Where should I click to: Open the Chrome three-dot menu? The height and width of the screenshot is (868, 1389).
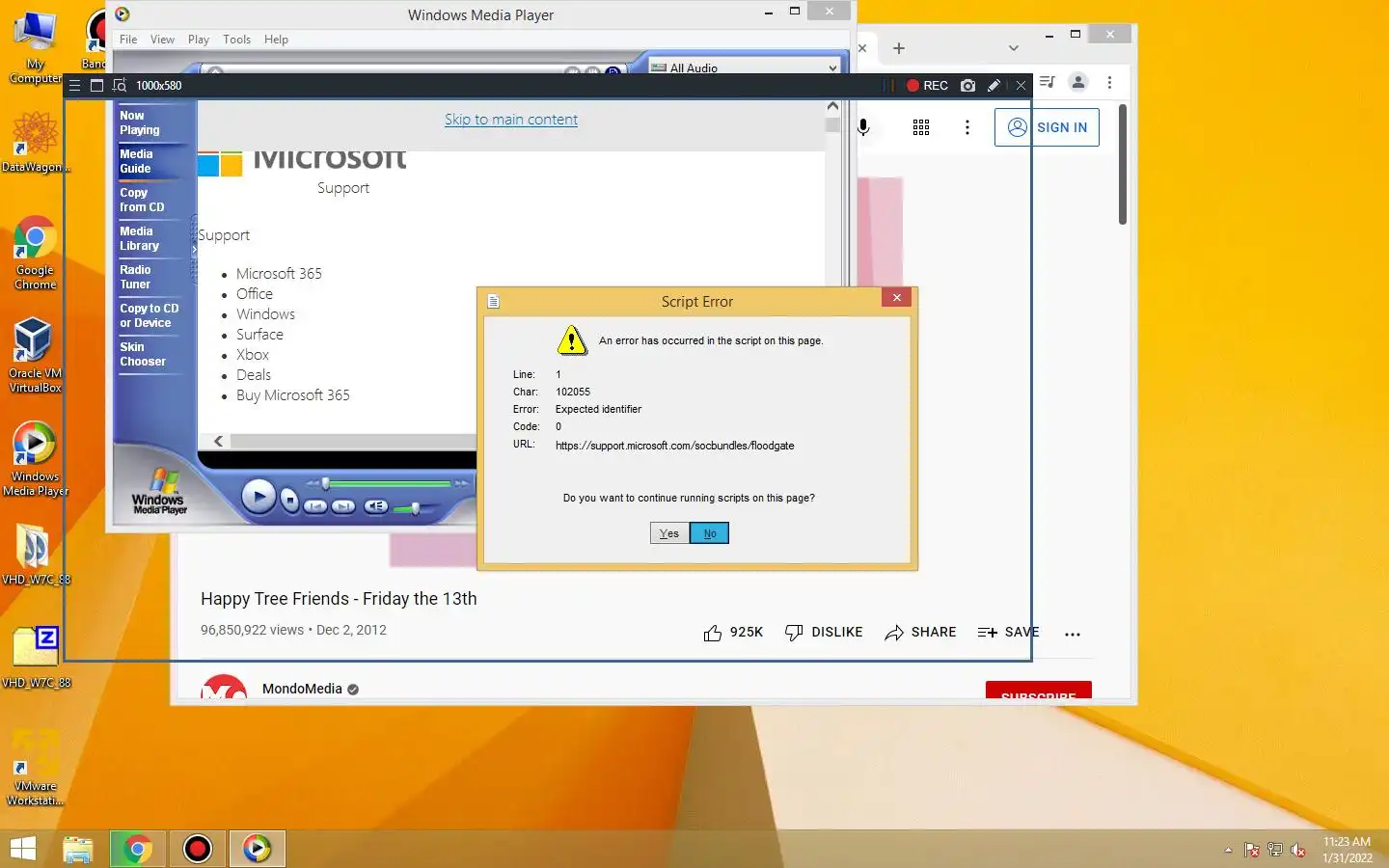pos(1109,83)
